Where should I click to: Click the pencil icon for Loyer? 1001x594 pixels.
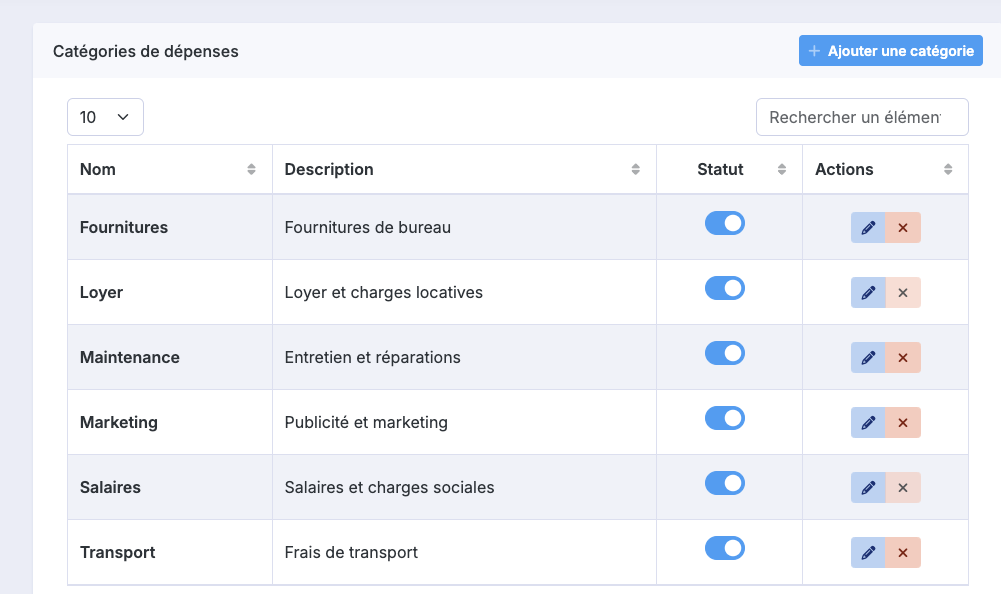click(x=868, y=293)
